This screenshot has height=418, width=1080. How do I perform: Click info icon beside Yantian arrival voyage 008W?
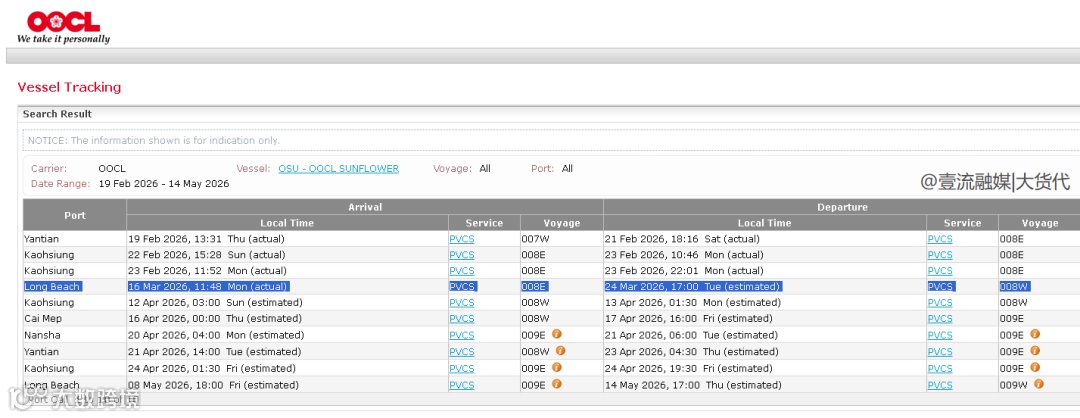pos(561,351)
